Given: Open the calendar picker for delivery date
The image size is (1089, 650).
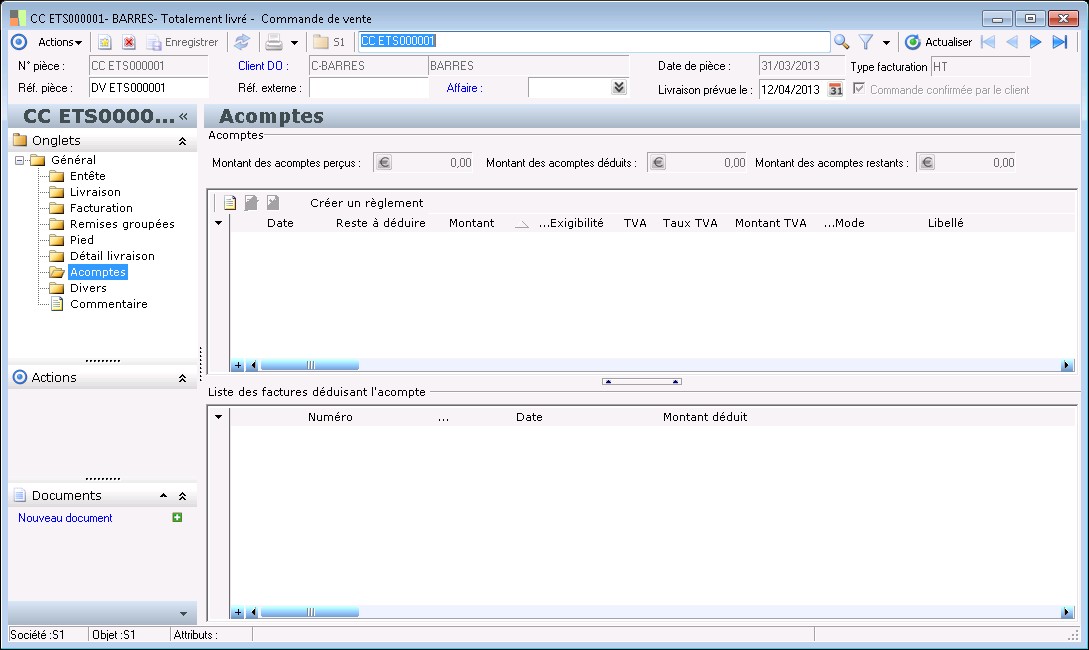Looking at the screenshot, I should (835, 89).
